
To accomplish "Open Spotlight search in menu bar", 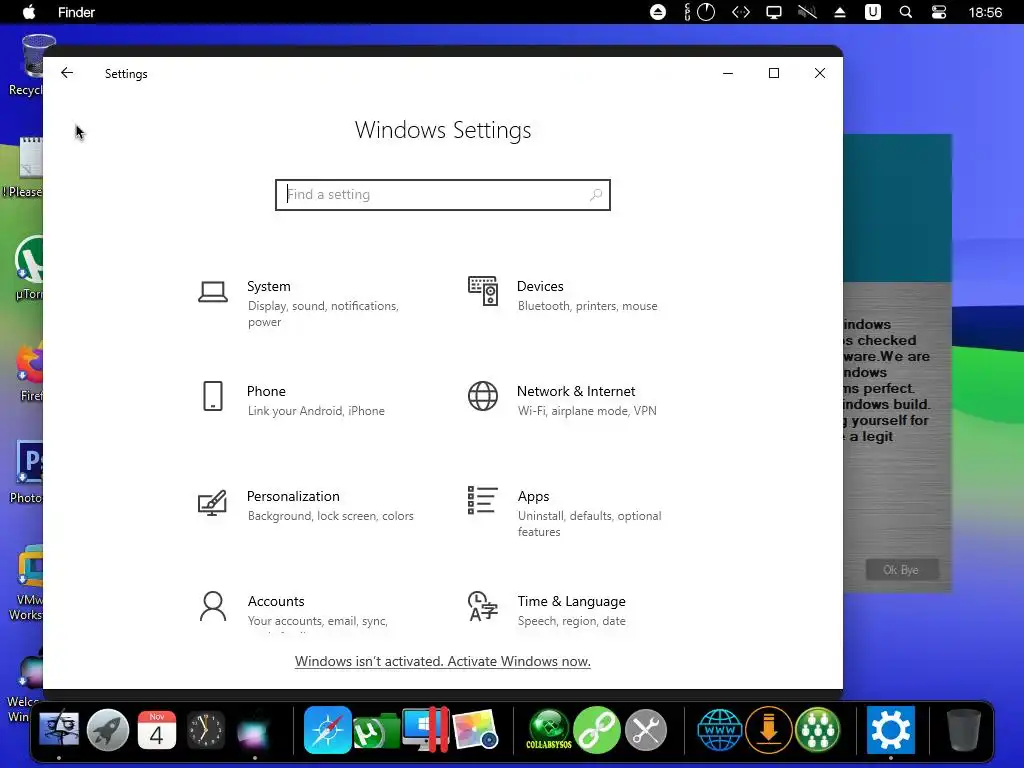I will click(x=906, y=12).
